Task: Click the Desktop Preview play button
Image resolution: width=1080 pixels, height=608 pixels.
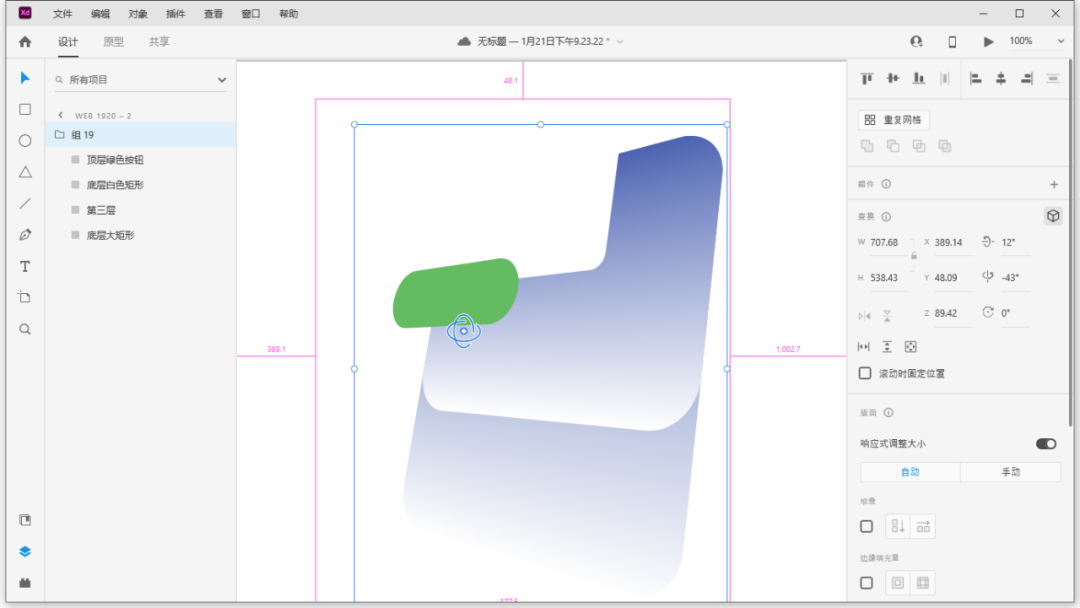Action: (x=988, y=42)
